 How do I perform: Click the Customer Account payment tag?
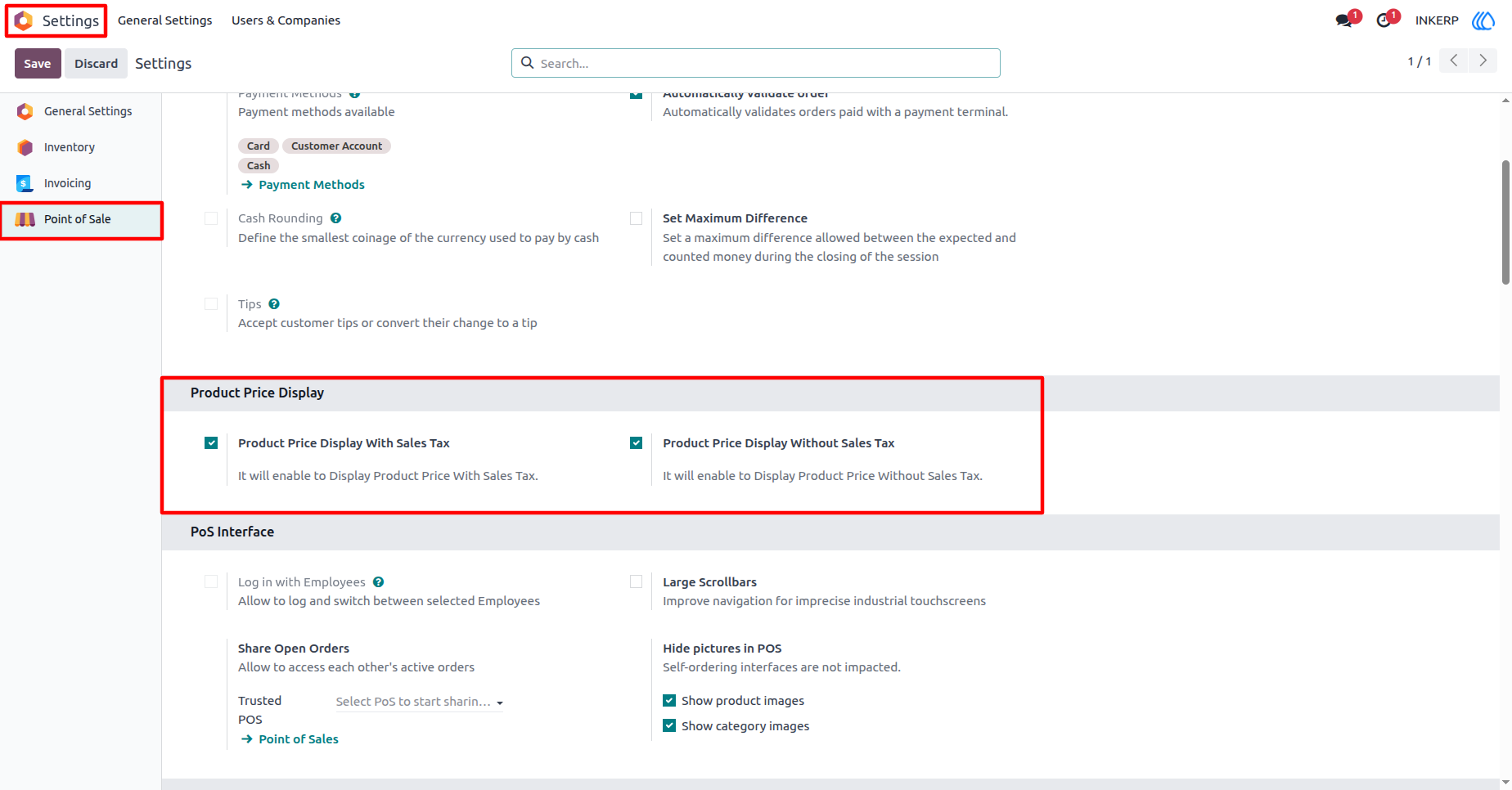point(336,146)
